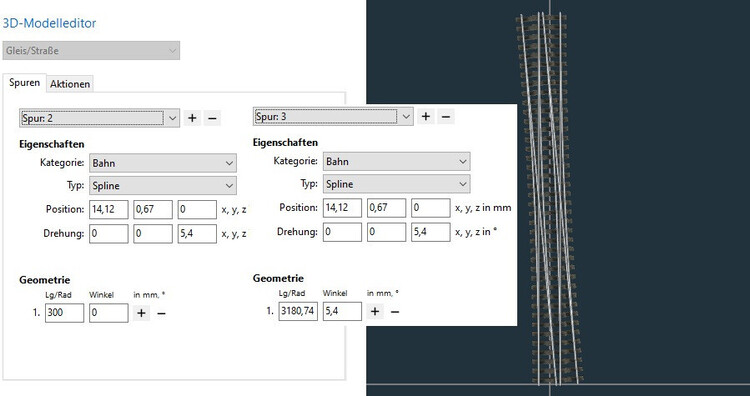Remove track using minus next to Spur: 2

(x=212, y=118)
